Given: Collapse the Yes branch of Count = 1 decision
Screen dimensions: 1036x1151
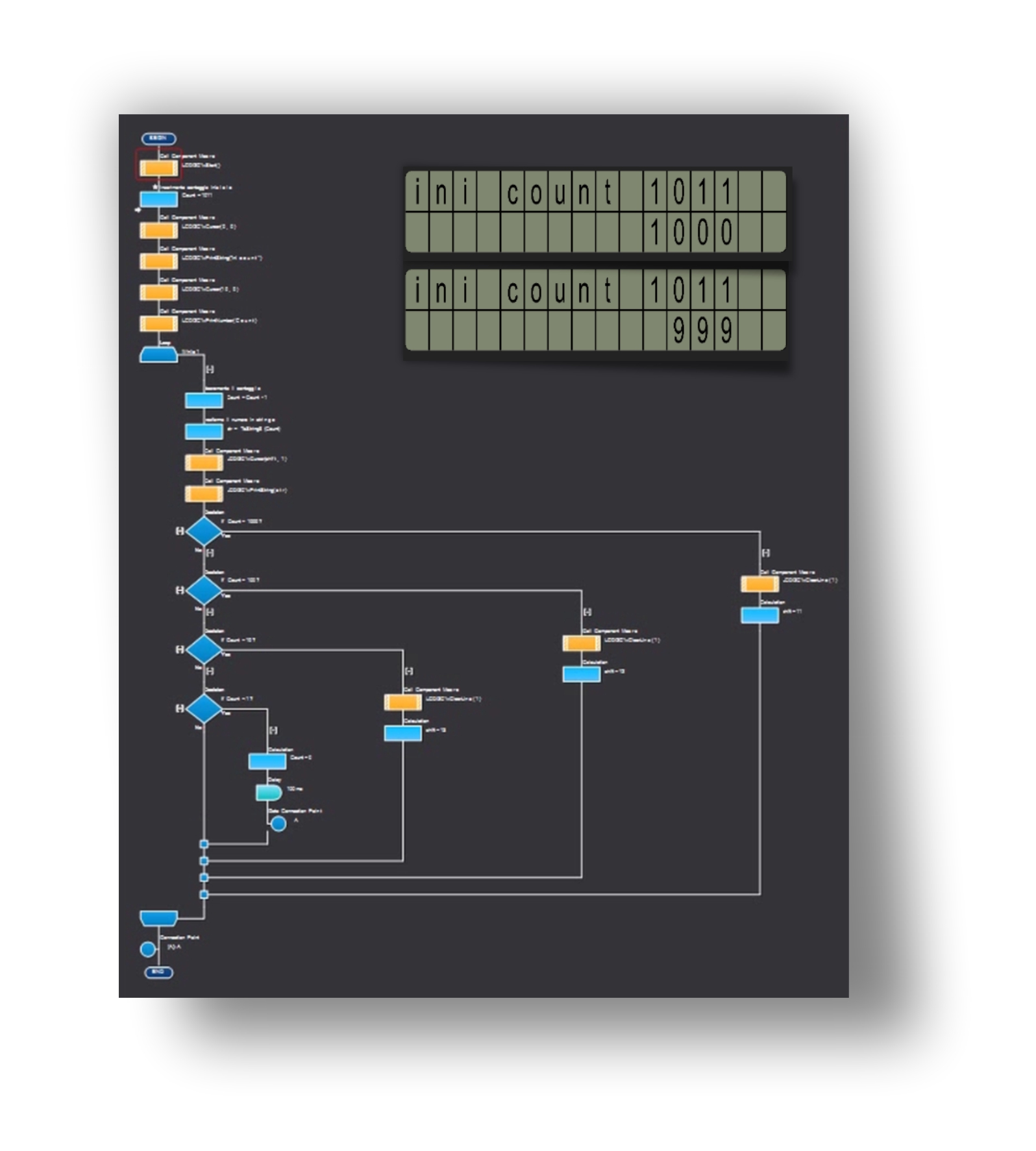Looking at the screenshot, I should pyautogui.click(x=273, y=730).
